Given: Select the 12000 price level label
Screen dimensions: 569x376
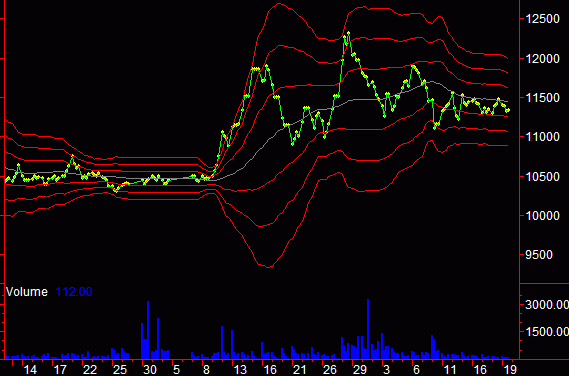Looking at the screenshot, I should tap(543, 58).
